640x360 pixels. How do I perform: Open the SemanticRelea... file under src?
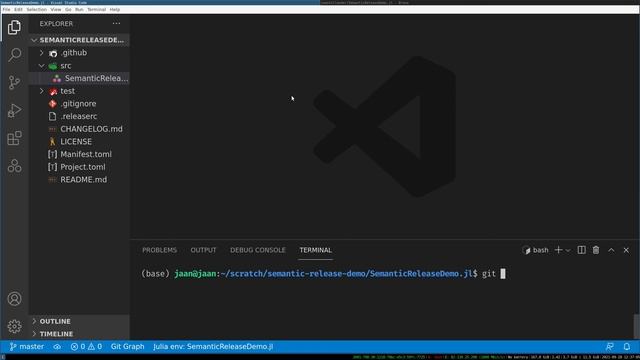click(79, 78)
